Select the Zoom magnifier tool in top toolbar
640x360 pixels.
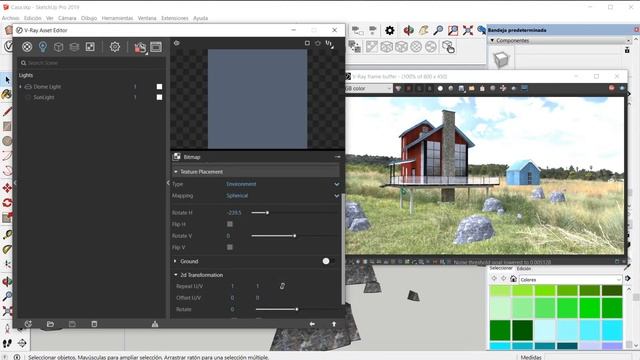(x=438, y=30)
